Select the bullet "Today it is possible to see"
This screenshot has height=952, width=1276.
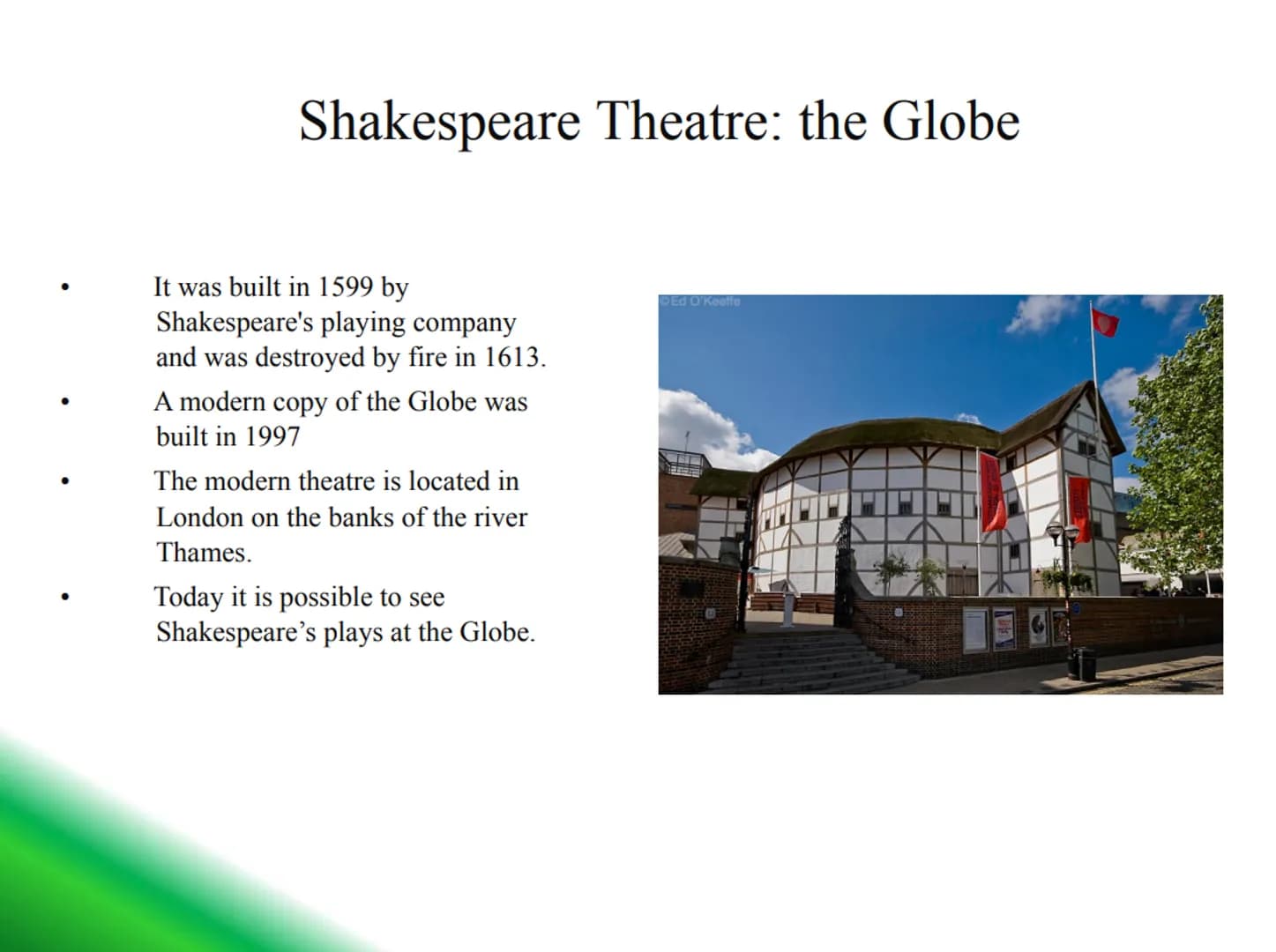click(299, 597)
